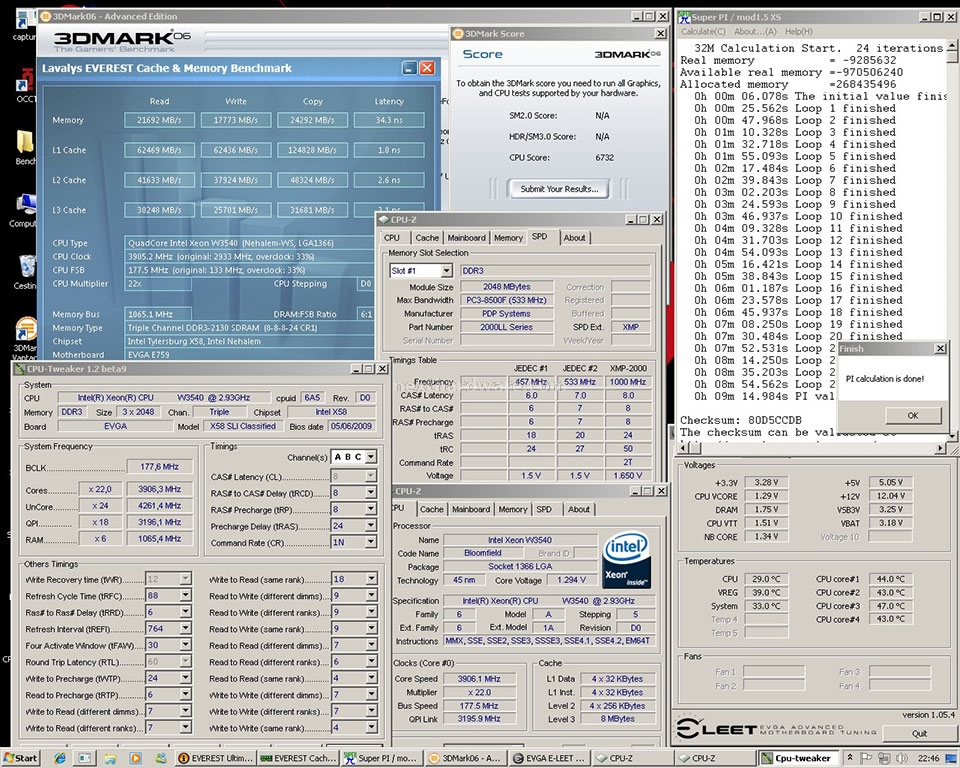Click the Memory Read 21692 MB/s value
This screenshot has width=960, height=768.
tap(159, 120)
